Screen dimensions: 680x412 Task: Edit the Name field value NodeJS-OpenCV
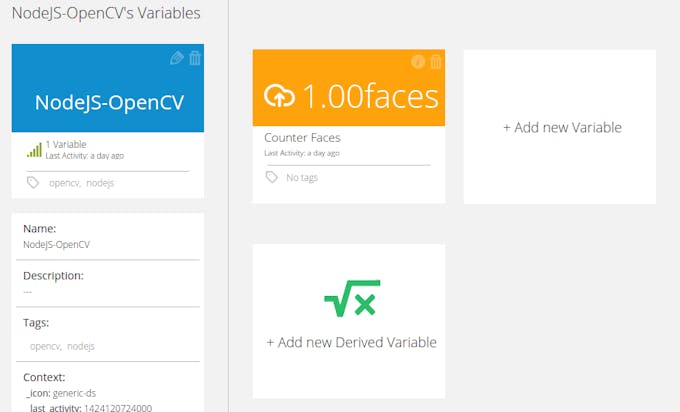click(56, 244)
